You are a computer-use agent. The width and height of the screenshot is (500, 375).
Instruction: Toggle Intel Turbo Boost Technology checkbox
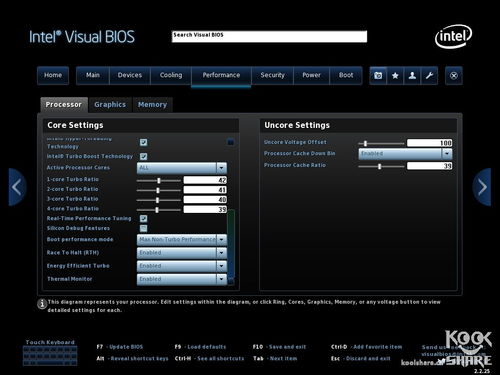tap(144, 156)
